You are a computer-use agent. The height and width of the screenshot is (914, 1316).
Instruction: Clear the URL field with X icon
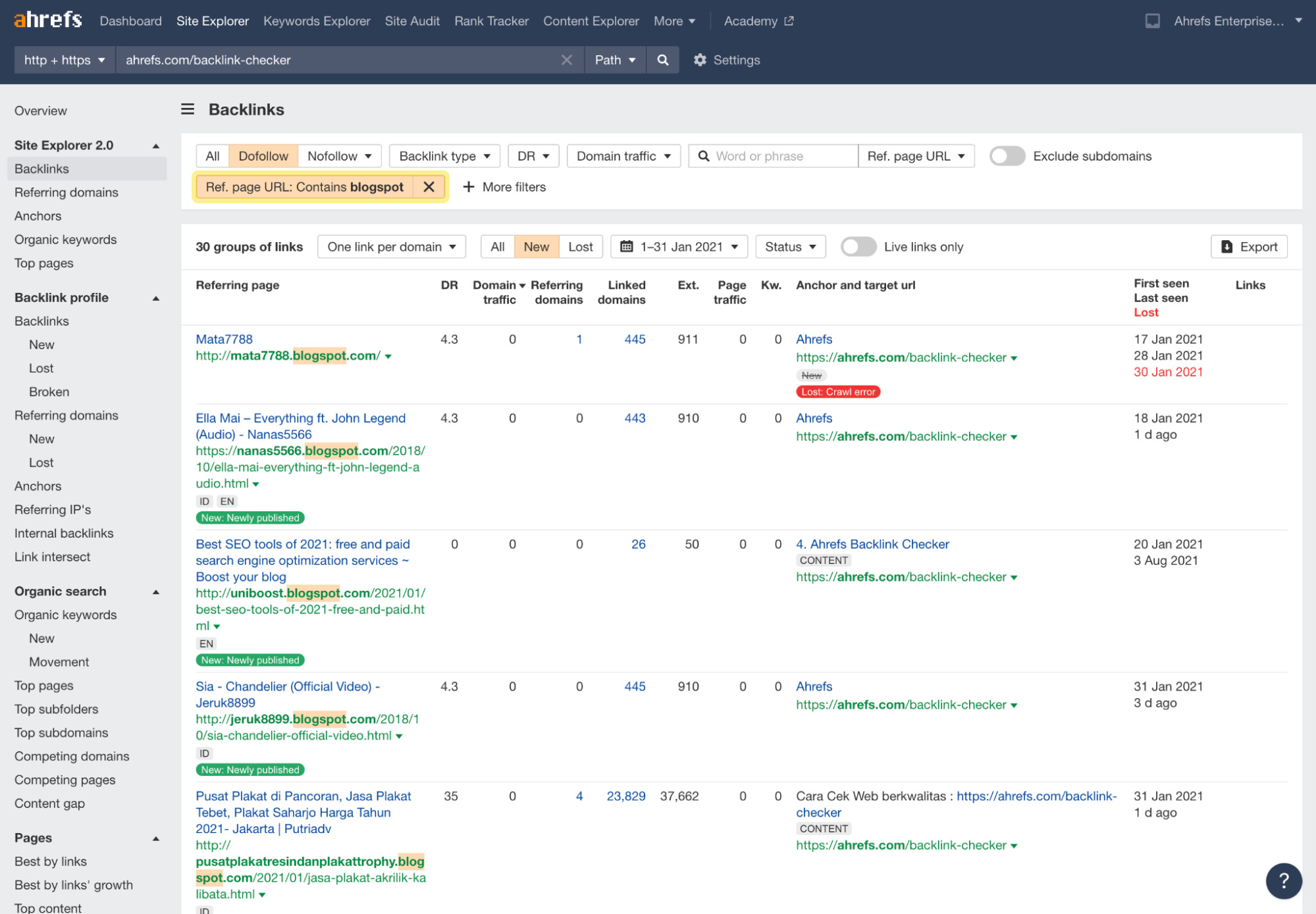566,60
